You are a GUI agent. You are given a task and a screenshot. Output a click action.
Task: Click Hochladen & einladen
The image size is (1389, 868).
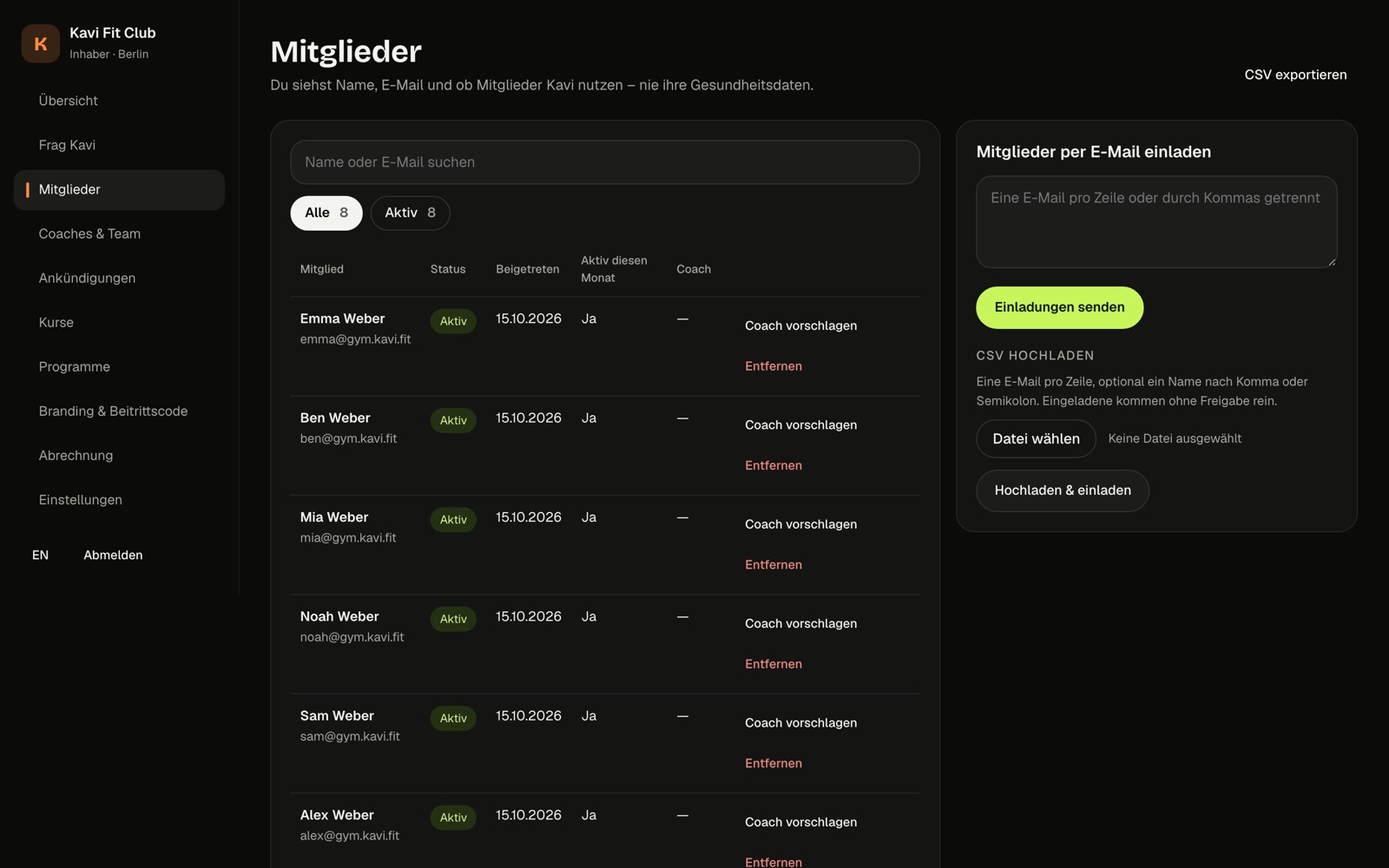point(1063,490)
